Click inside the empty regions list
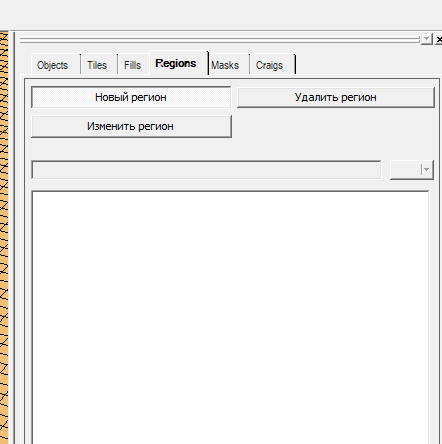This screenshot has height=444, width=442. coord(230,317)
